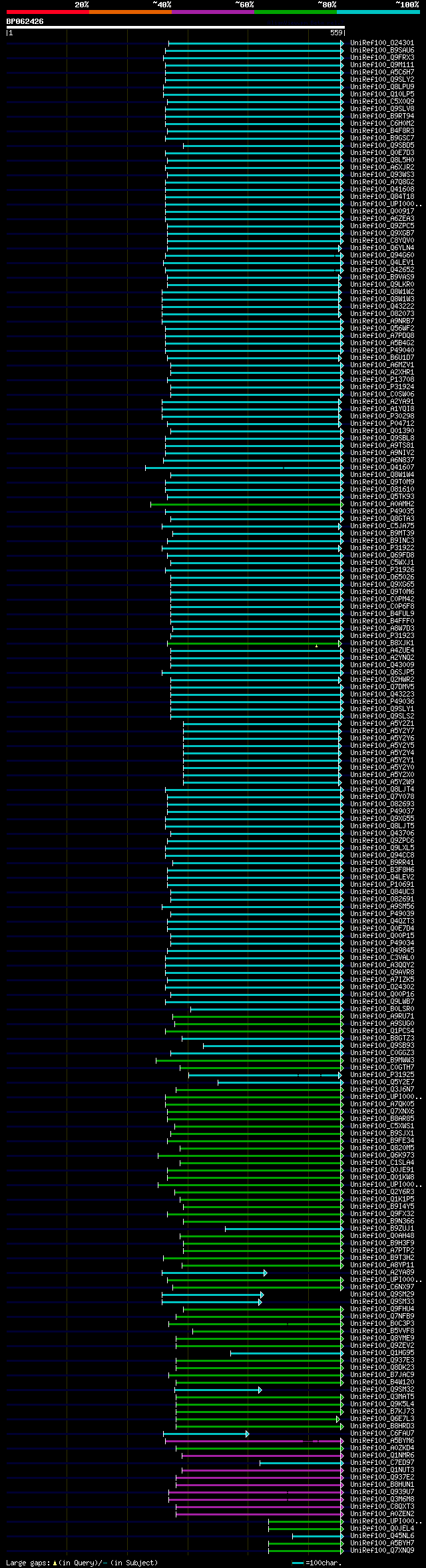Select hit label UniRef100_A9SM56

(382, 907)
